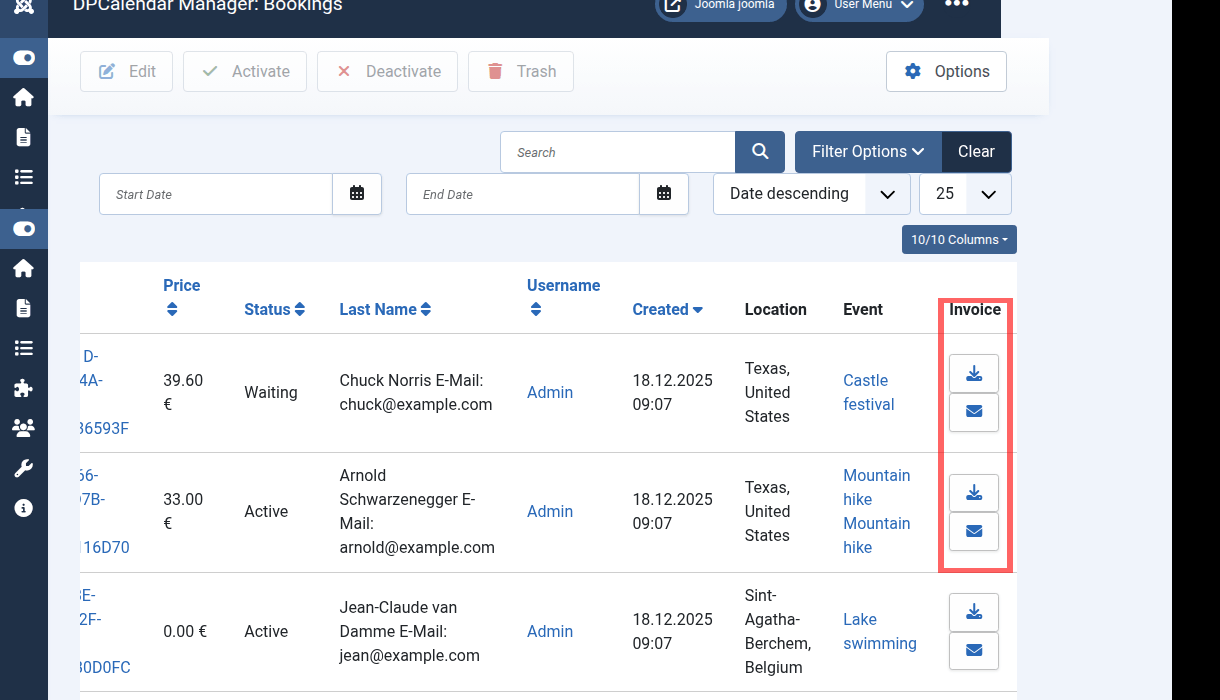Click the info circle sidebar icon
Image resolution: width=1220 pixels, height=700 pixels.
23,508
